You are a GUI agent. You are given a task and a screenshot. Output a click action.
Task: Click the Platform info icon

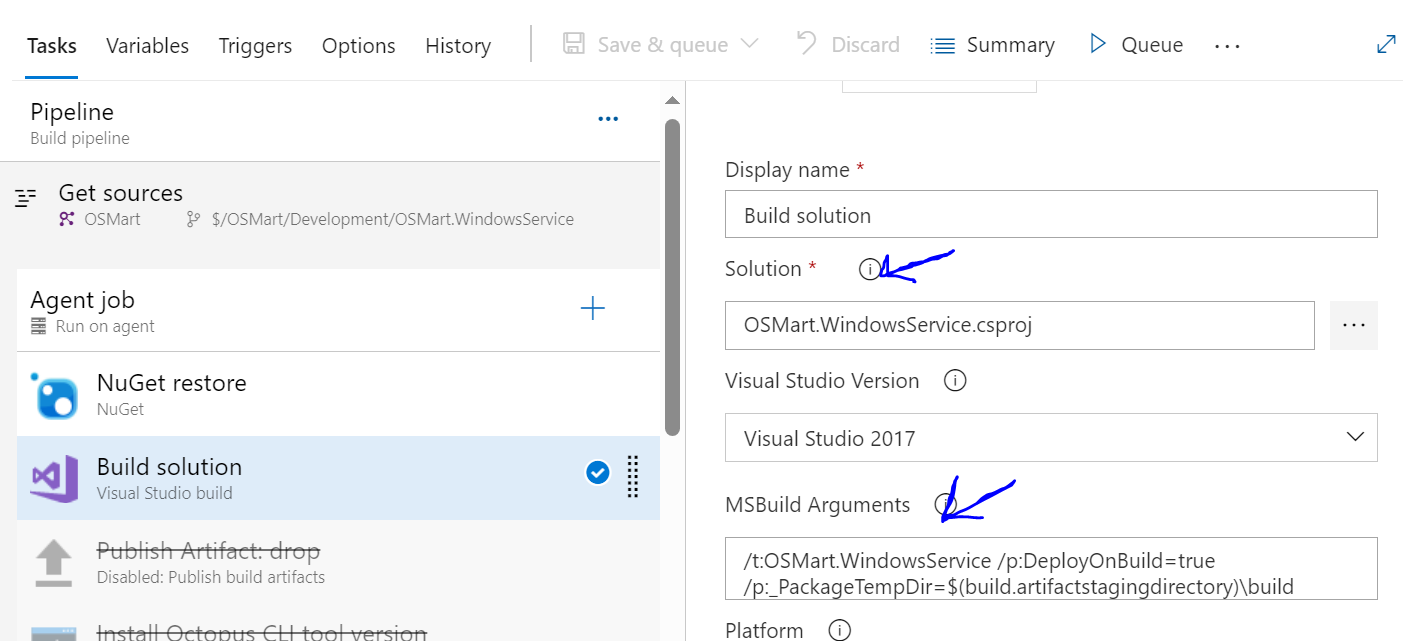[x=839, y=630]
